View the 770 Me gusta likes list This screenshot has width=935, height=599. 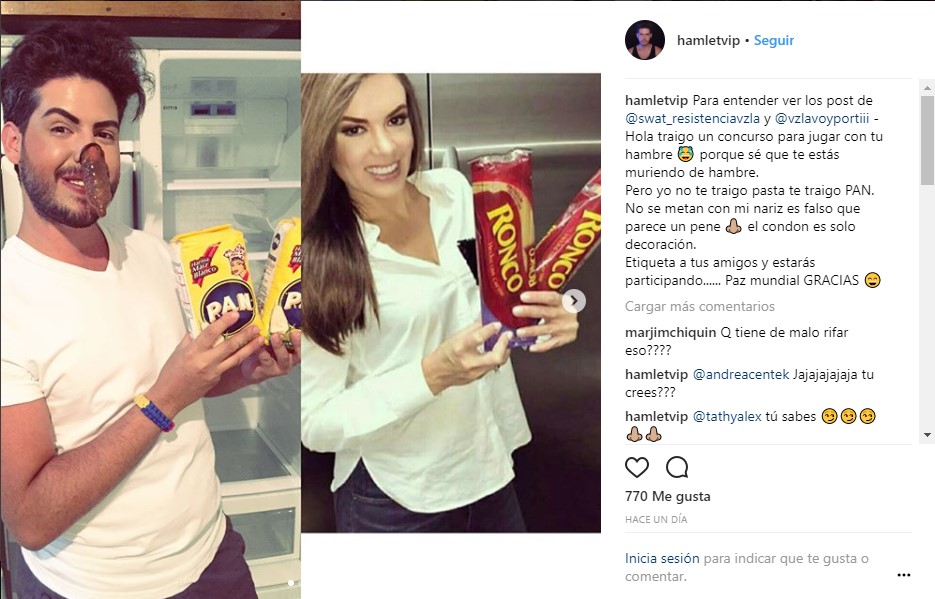tap(668, 496)
